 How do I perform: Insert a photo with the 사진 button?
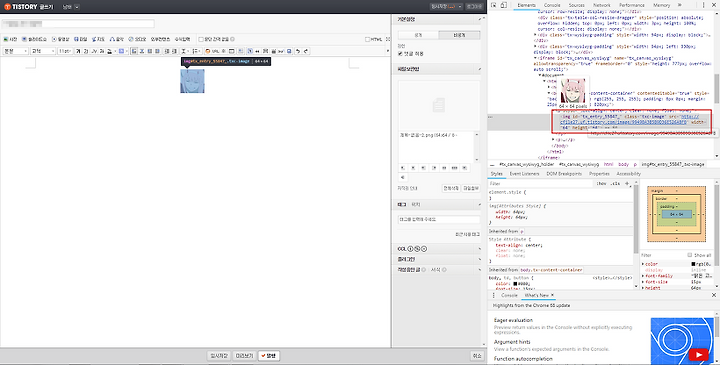coord(11,39)
